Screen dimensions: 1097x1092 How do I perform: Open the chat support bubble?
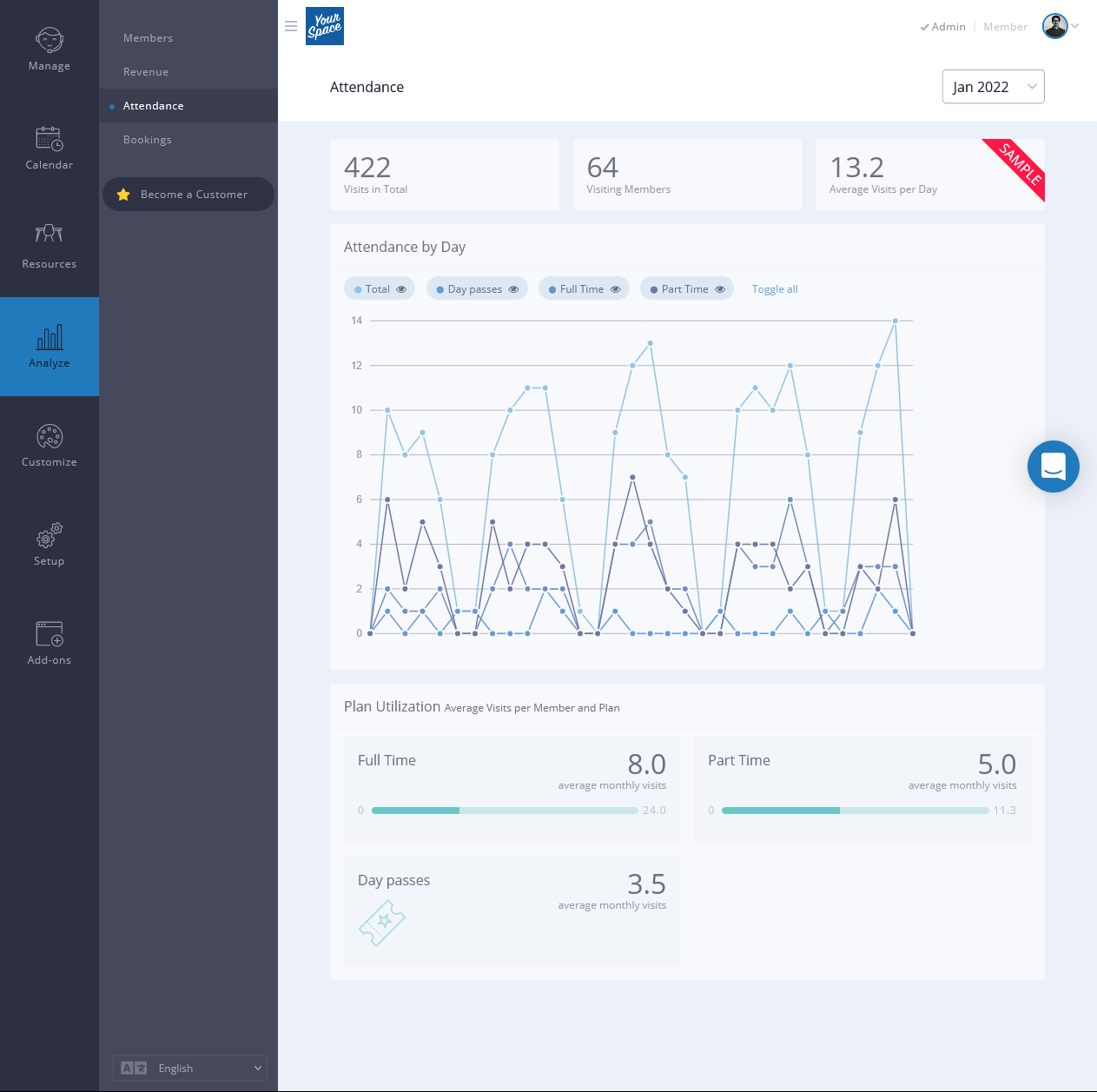(1054, 467)
